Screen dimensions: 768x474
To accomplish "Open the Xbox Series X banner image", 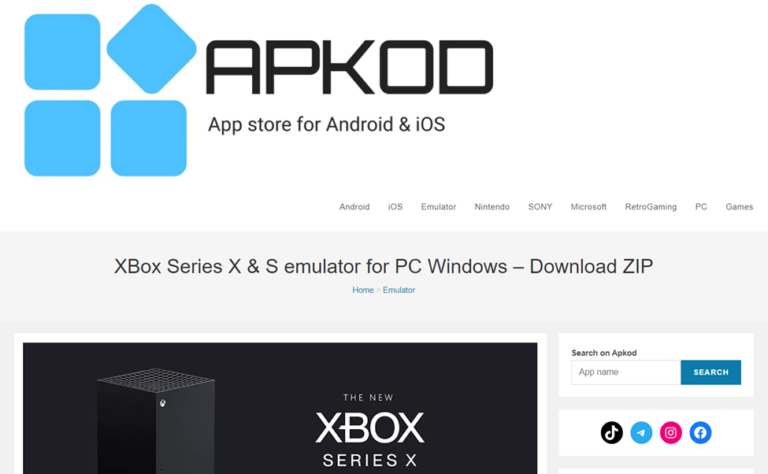I will coord(280,408).
